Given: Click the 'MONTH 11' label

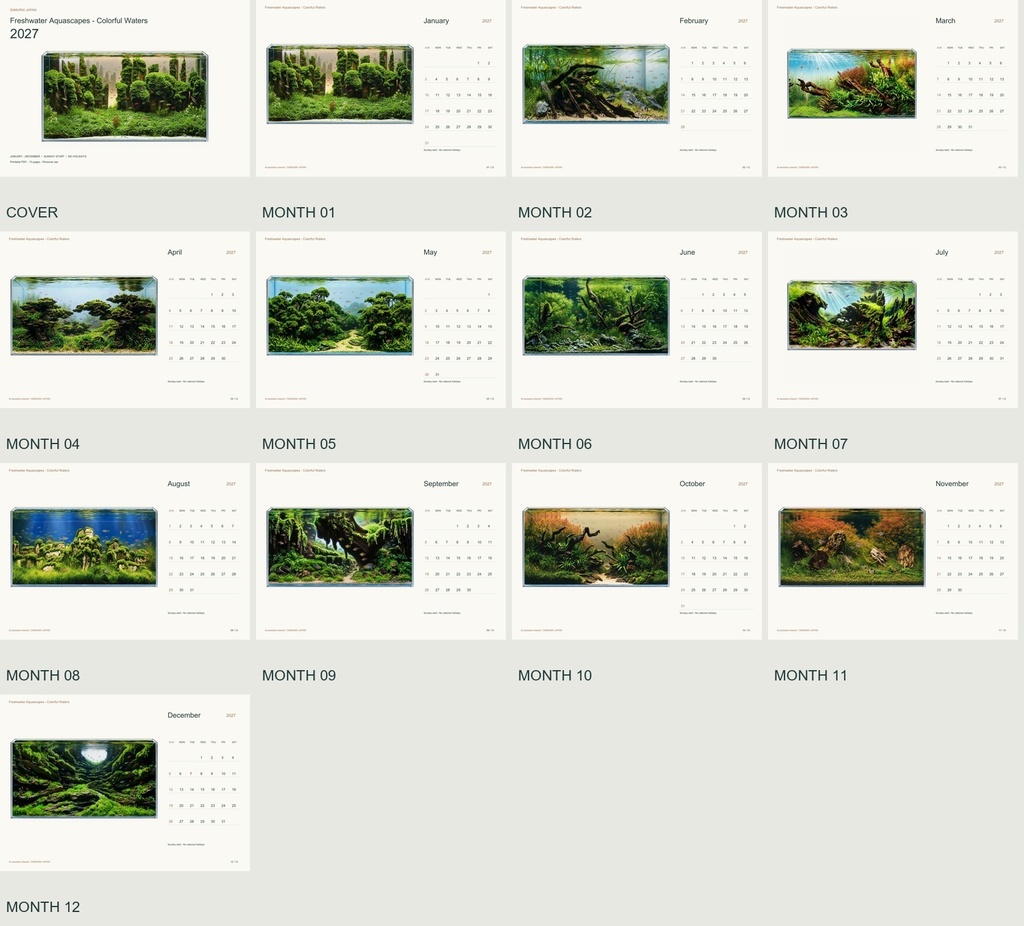Looking at the screenshot, I should coord(810,675).
